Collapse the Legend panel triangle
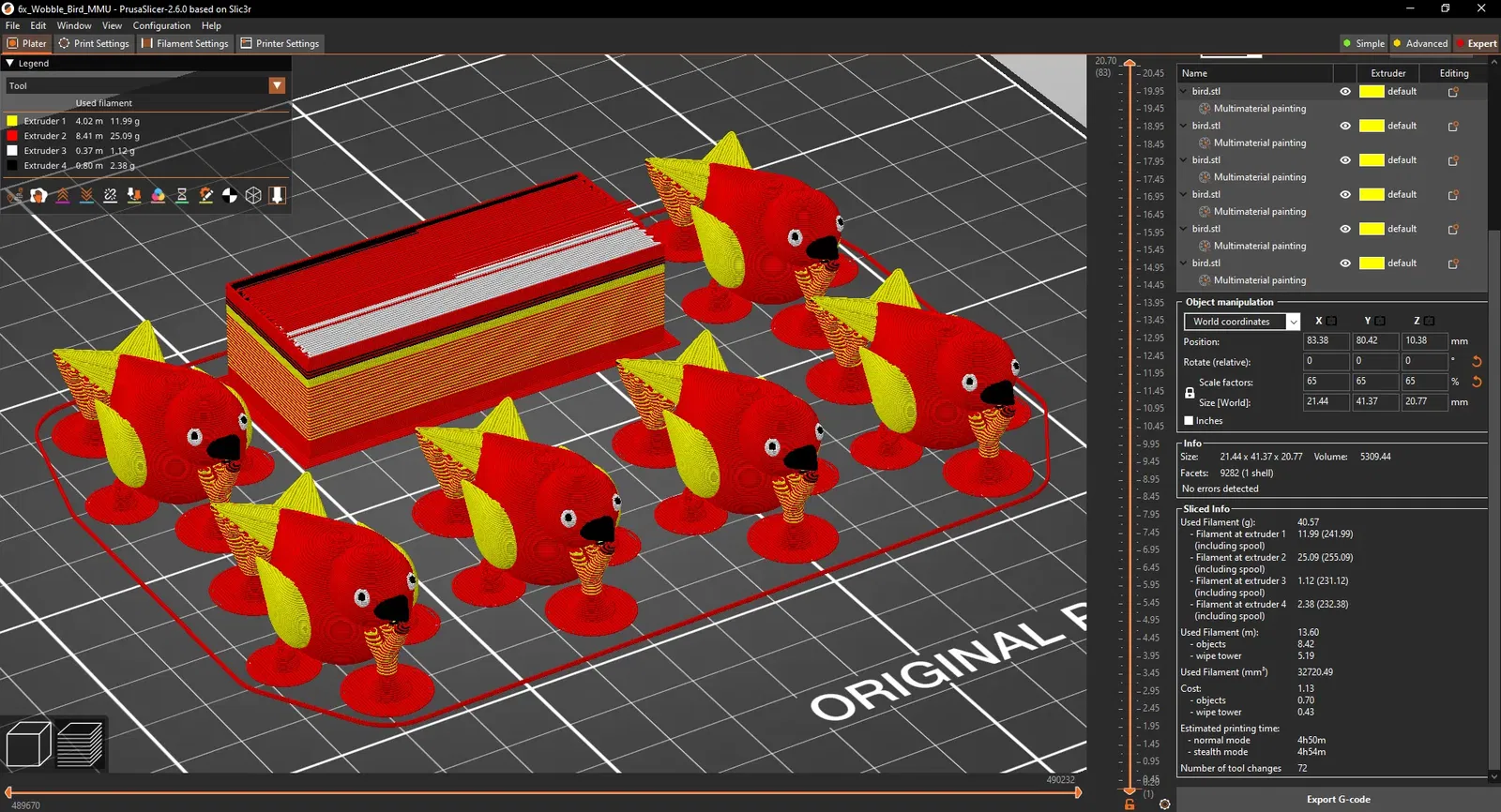 [x=9, y=63]
